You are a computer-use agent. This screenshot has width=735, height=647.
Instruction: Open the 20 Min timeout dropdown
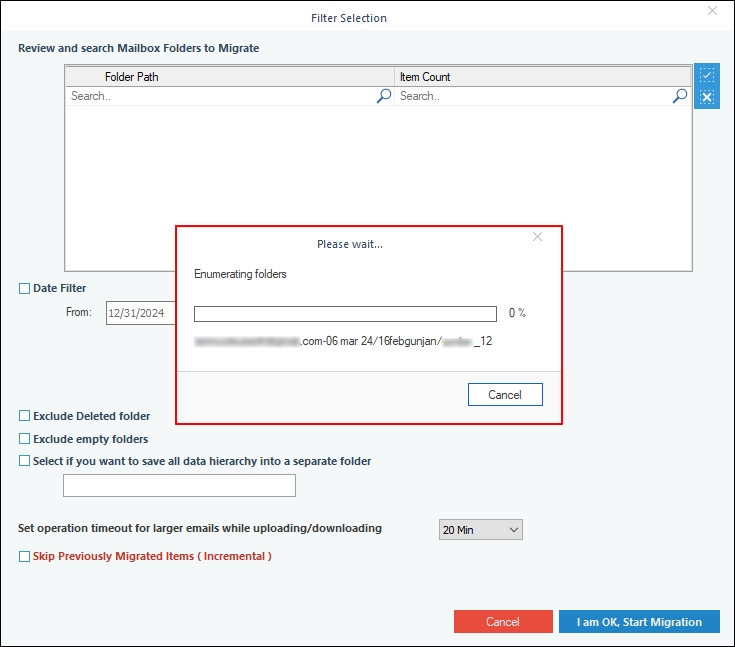point(480,530)
